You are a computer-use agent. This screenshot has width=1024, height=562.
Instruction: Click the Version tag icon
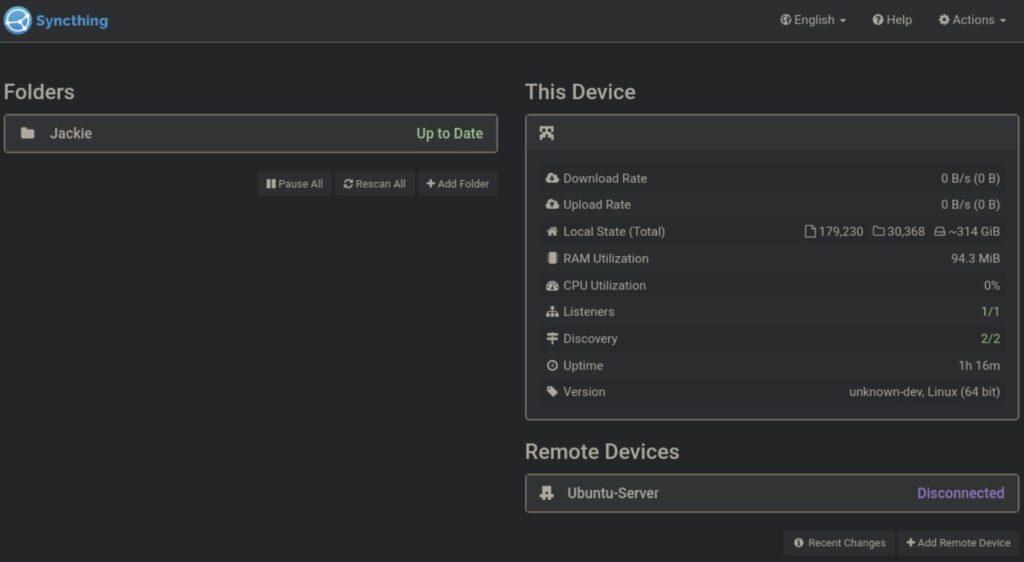pyautogui.click(x=552, y=392)
